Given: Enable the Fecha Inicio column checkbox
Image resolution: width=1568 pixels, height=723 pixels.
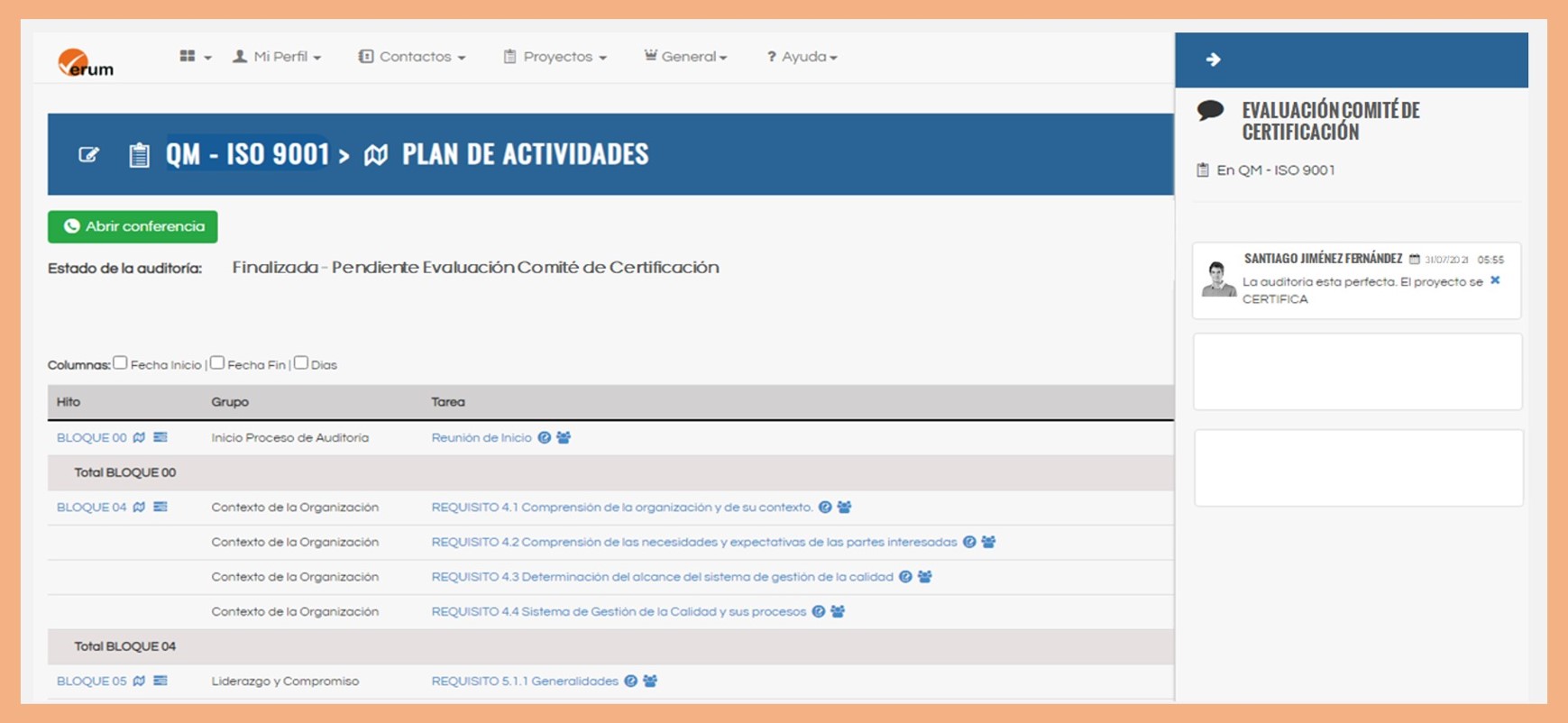Looking at the screenshot, I should (120, 363).
